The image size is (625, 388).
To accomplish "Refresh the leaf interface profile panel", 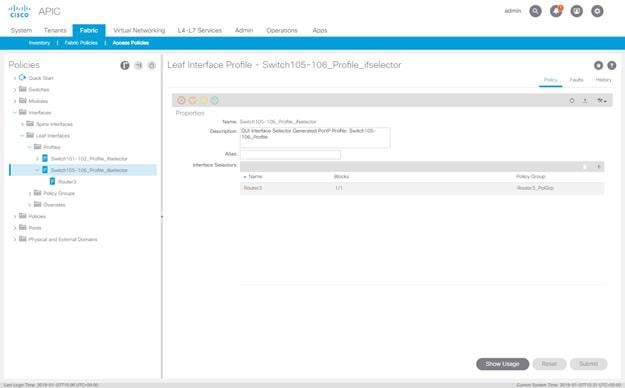I will [572, 101].
